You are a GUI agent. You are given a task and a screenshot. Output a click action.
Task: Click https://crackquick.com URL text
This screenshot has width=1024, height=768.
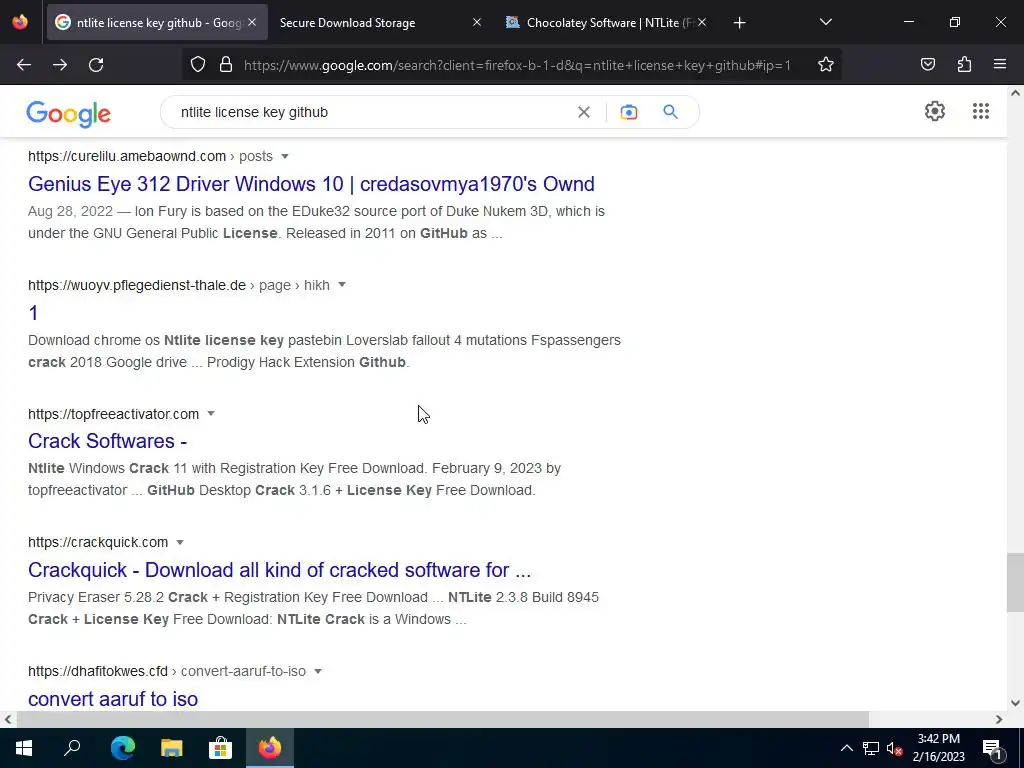98,543
